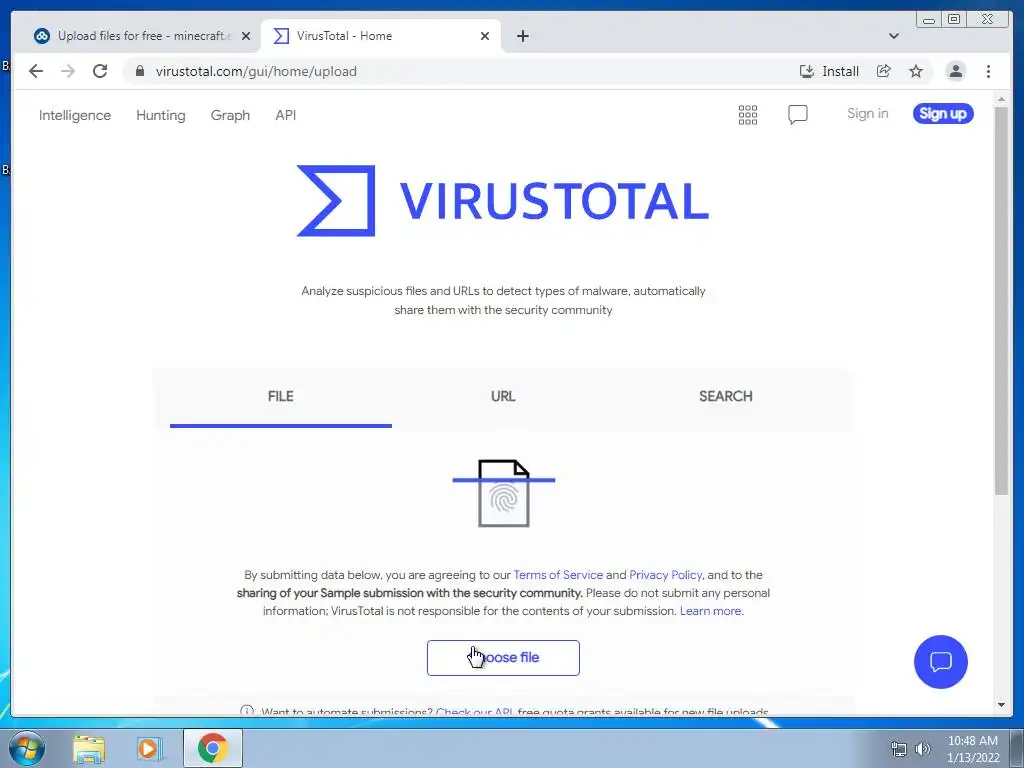Click the share page icon
The width and height of the screenshot is (1024, 768).
(884, 71)
